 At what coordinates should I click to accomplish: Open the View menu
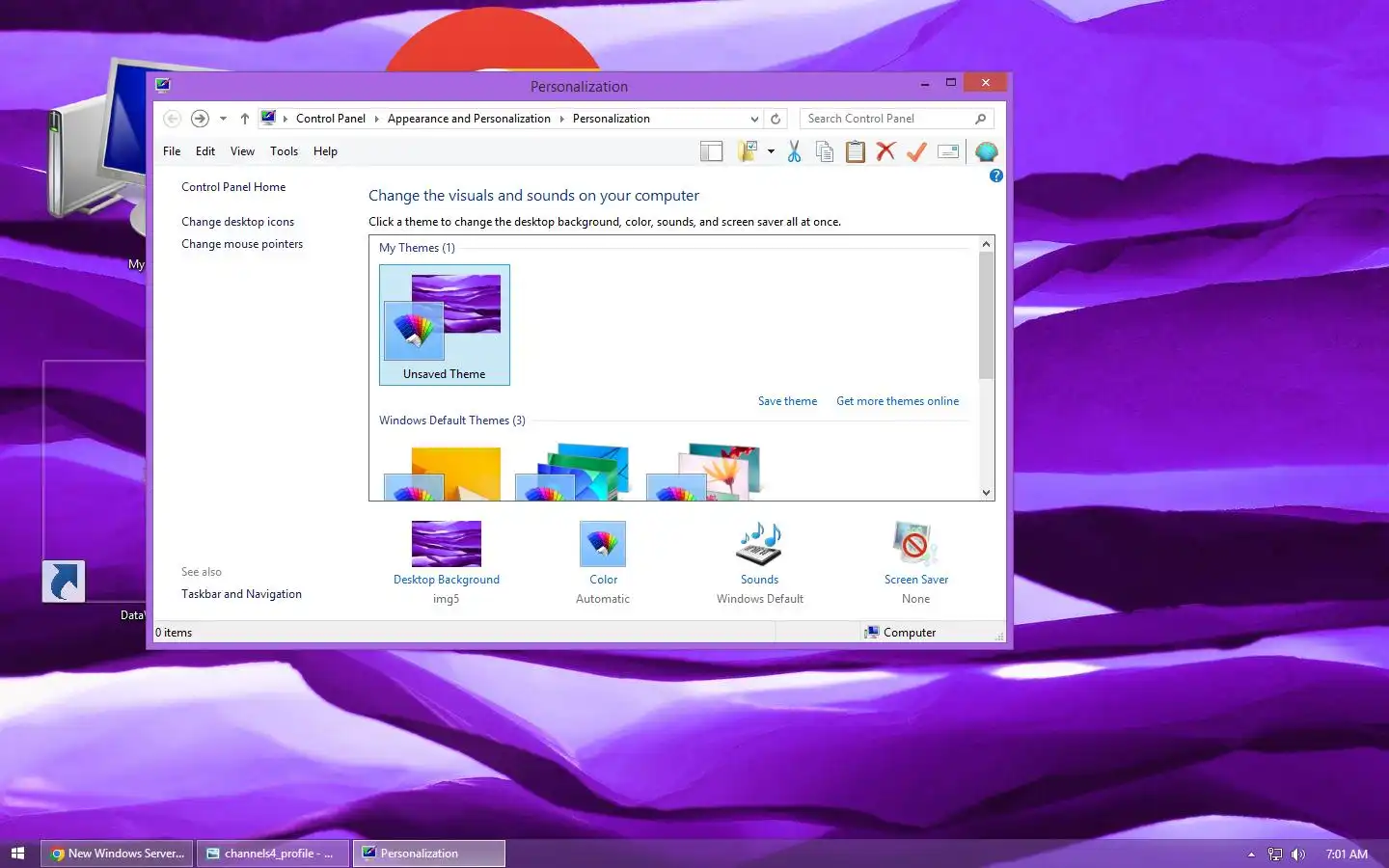[x=242, y=151]
